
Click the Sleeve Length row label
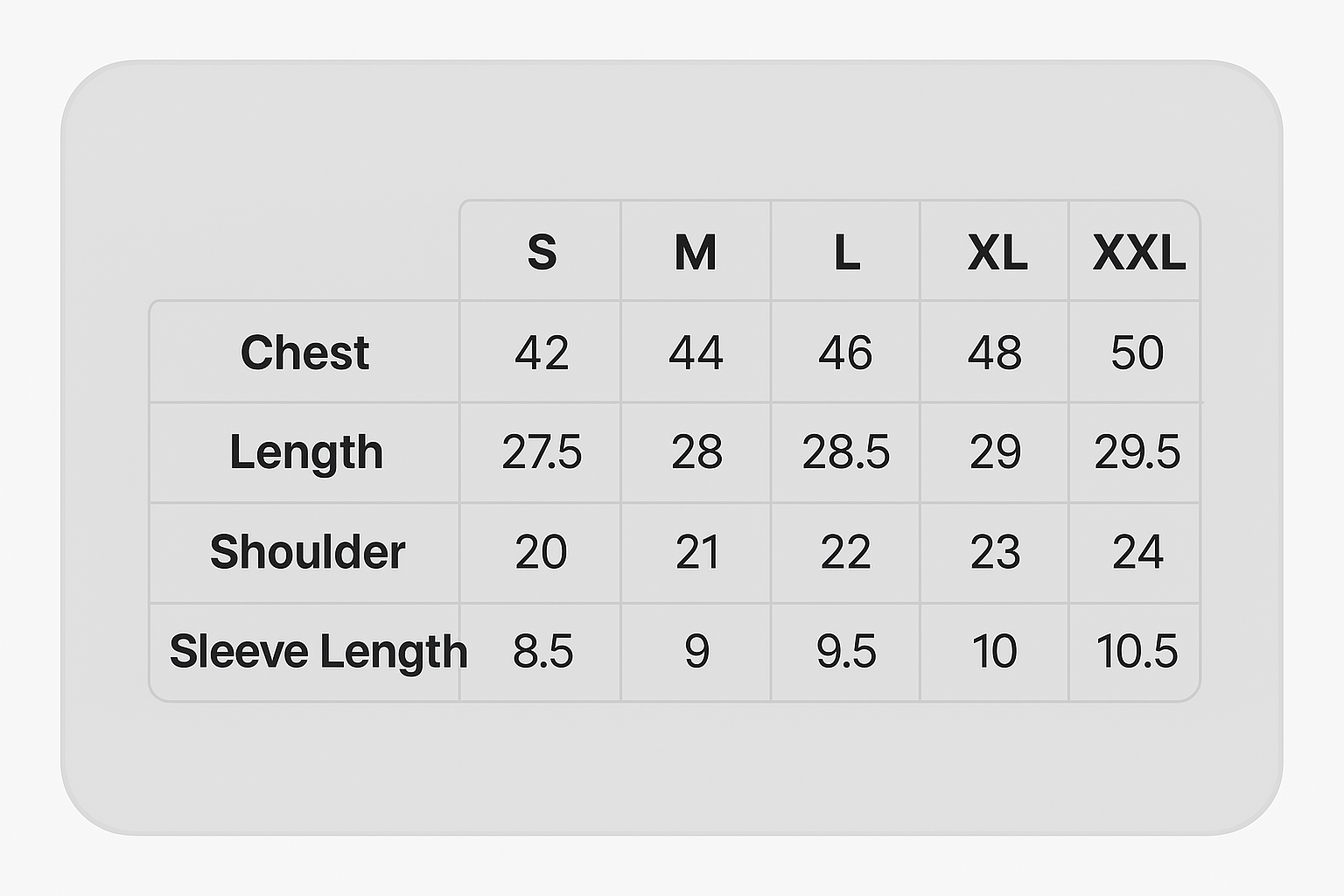317,652
